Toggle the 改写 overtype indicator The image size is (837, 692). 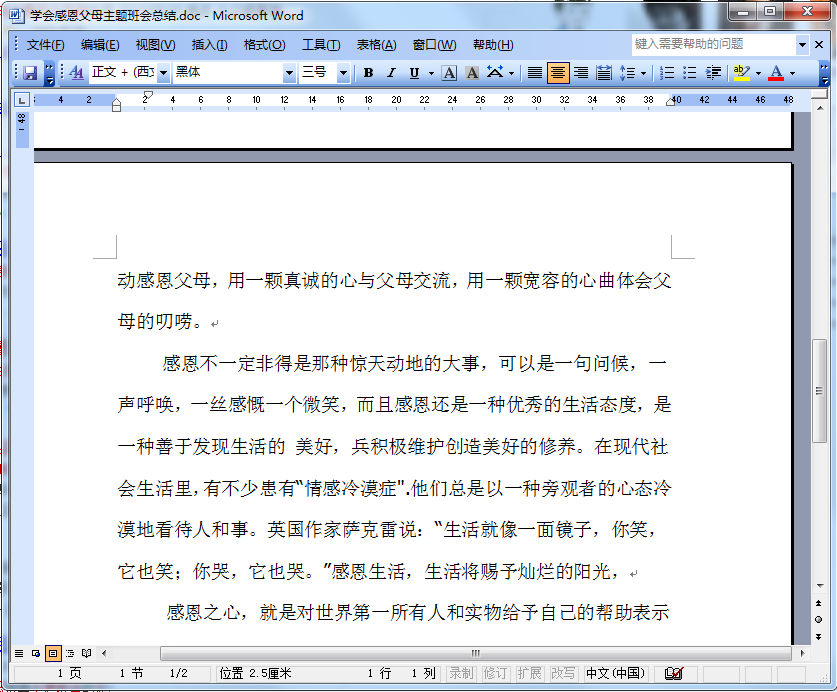[564, 673]
